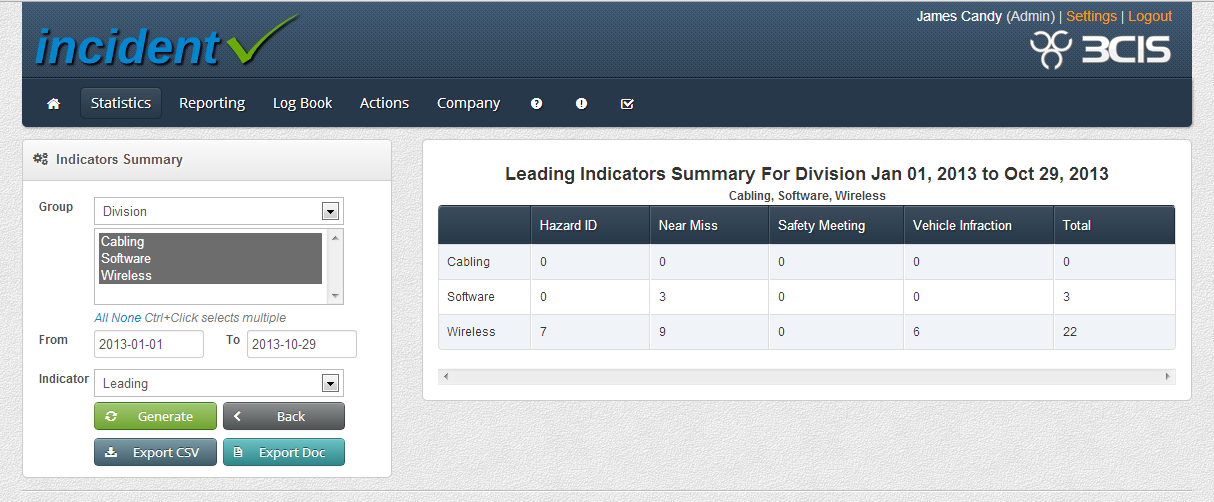Export the summary with Export CSV

(155, 453)
